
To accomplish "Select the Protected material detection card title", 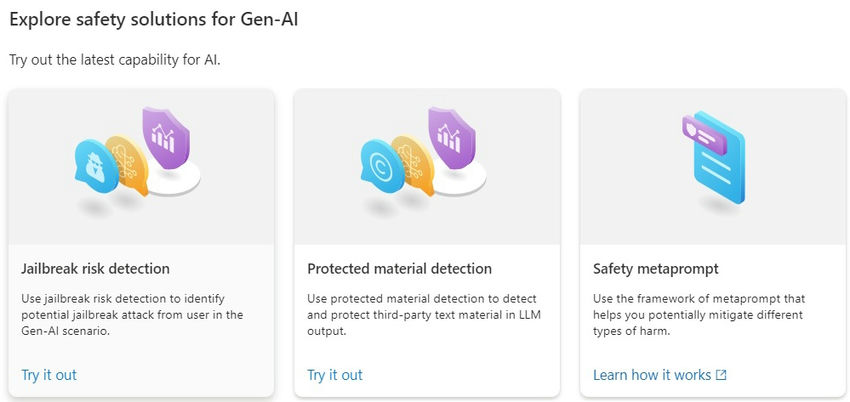I will 399,268.
